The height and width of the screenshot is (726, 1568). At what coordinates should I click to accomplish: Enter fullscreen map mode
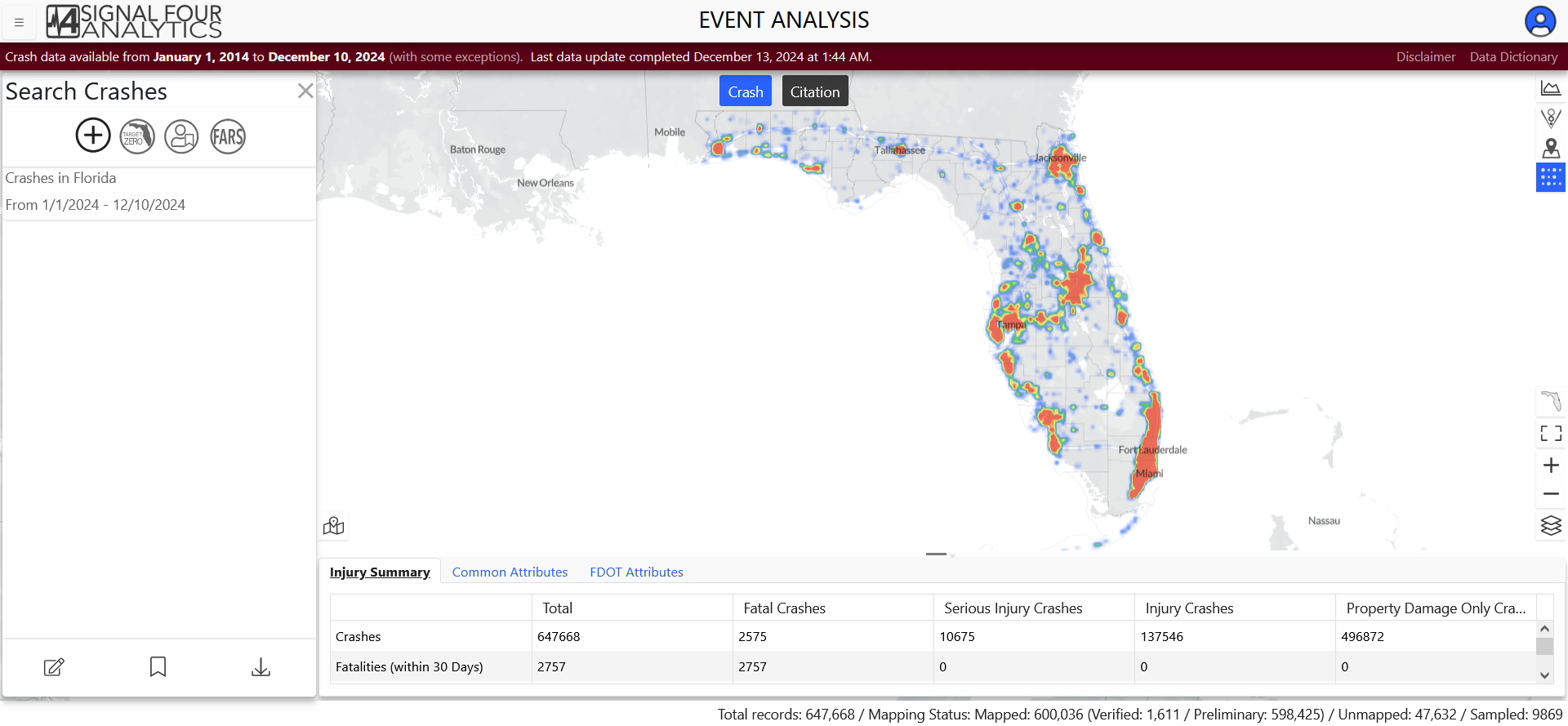(1551, 433)
